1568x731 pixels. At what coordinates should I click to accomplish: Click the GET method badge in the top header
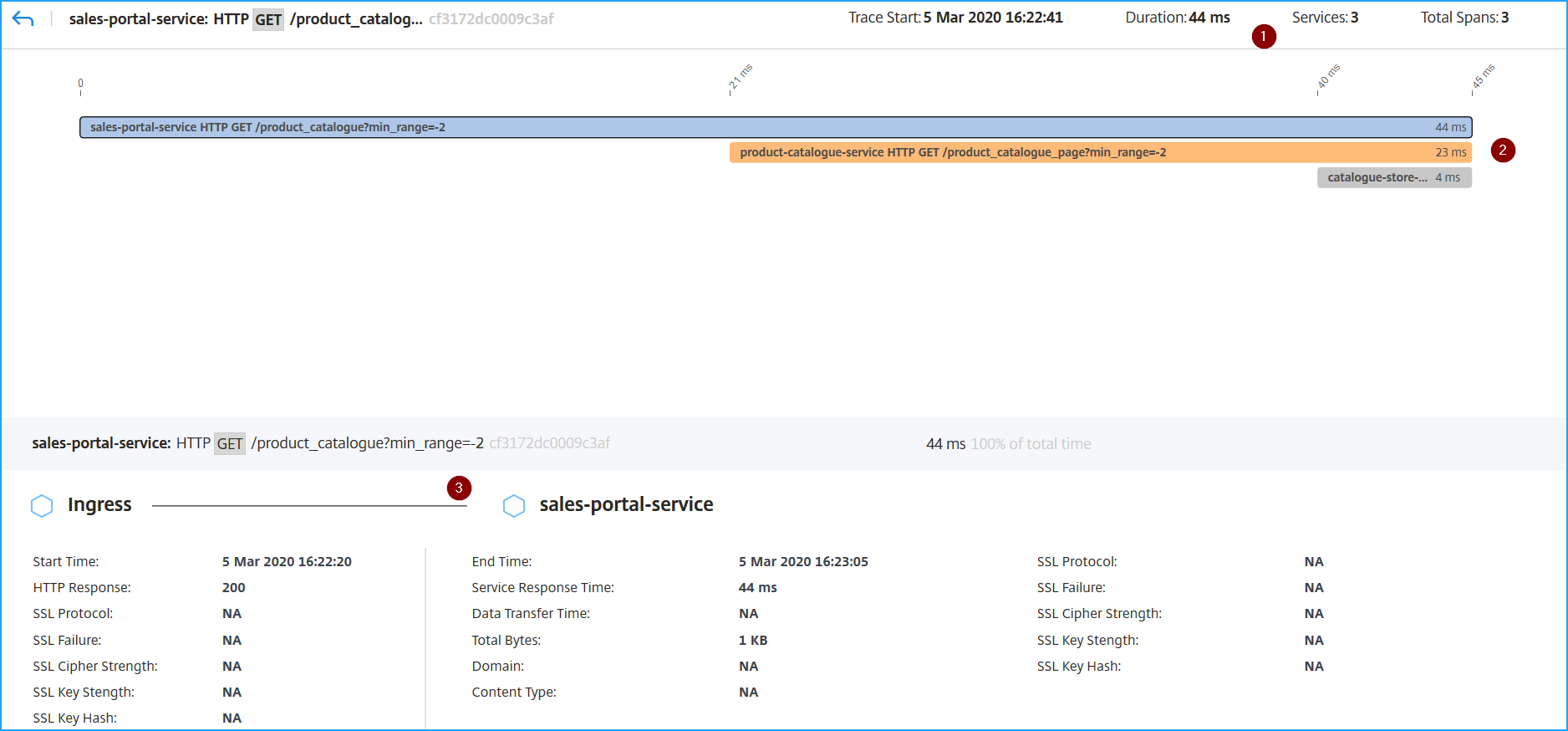pos(268,19)
